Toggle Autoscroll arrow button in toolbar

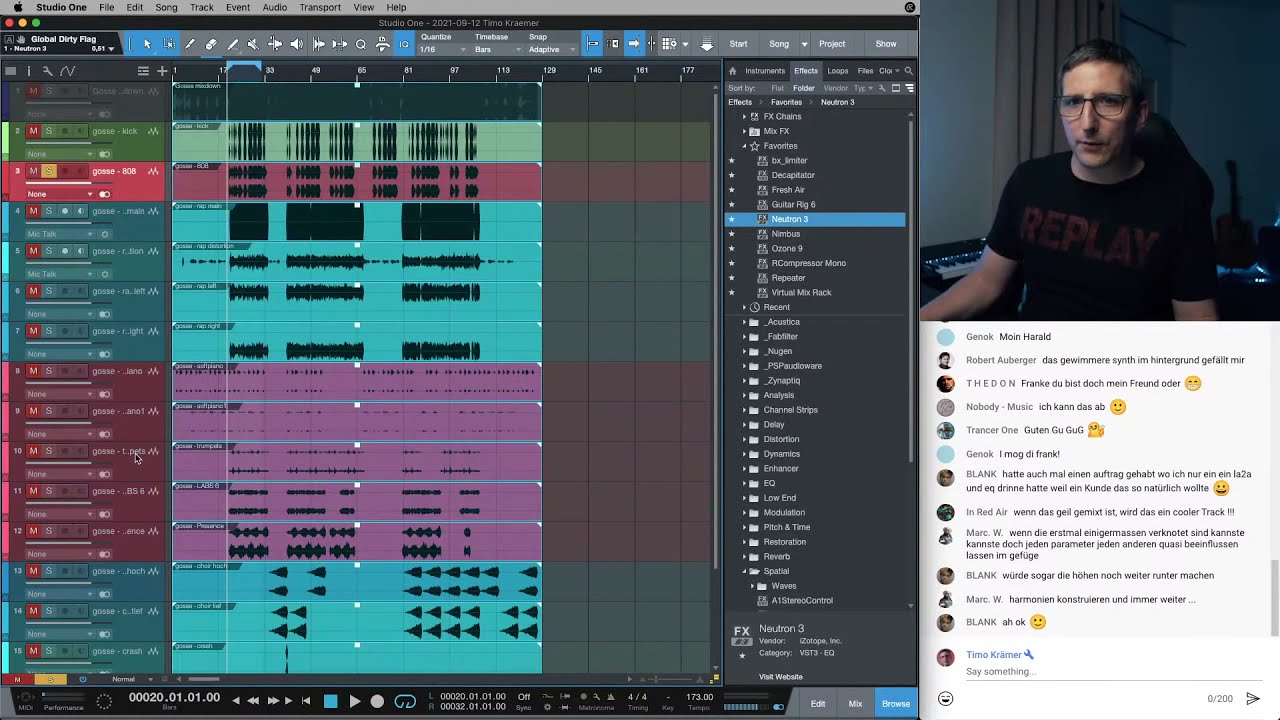click(x=633, y=44)
